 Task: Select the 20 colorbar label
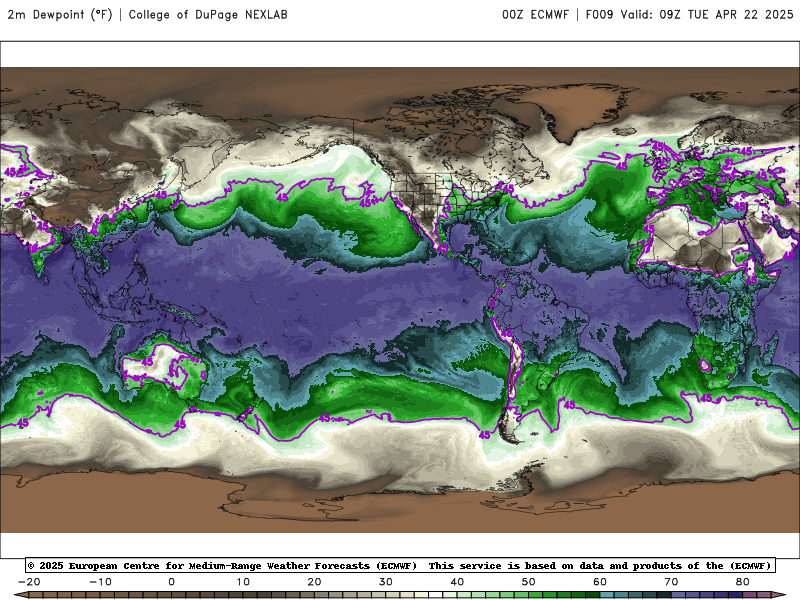[x=314, y=582]
